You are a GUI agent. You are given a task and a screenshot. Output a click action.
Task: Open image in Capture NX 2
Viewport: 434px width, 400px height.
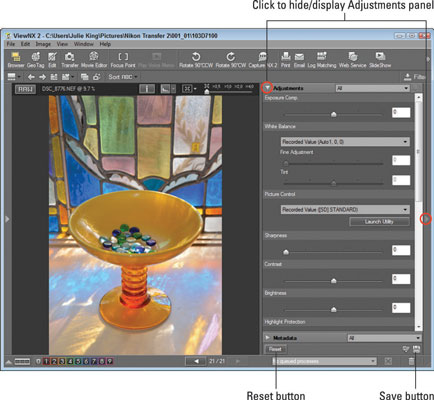pyautogui.click(x=263, y=60)
